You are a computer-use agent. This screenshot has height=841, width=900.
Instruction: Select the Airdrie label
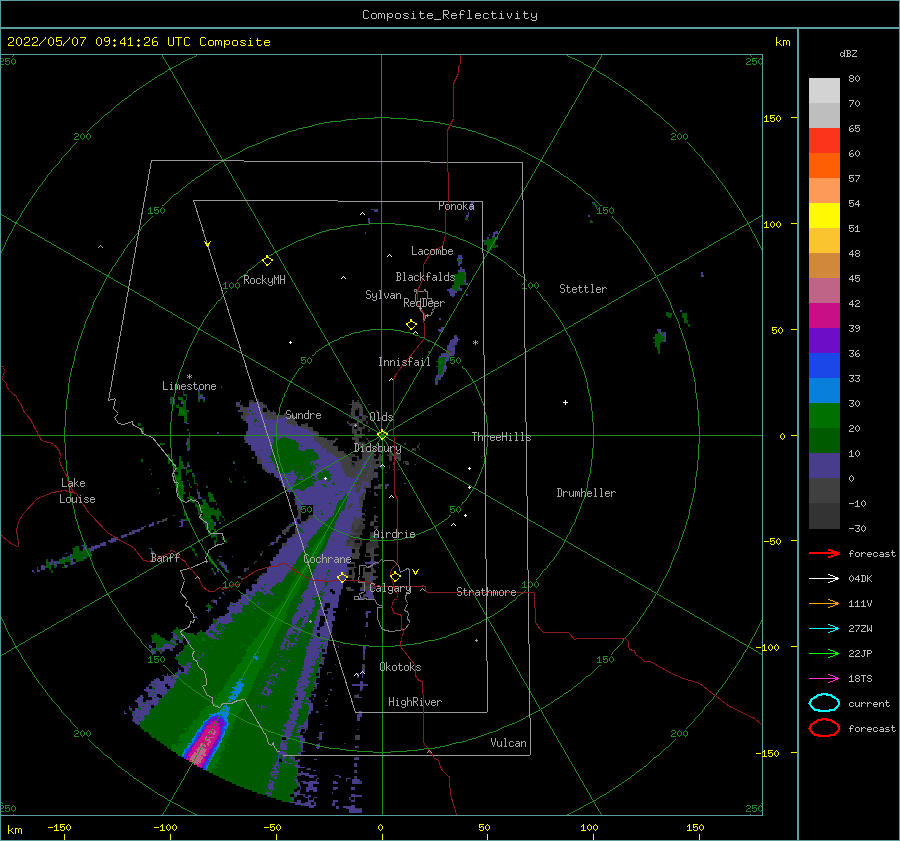pos(394,534)
